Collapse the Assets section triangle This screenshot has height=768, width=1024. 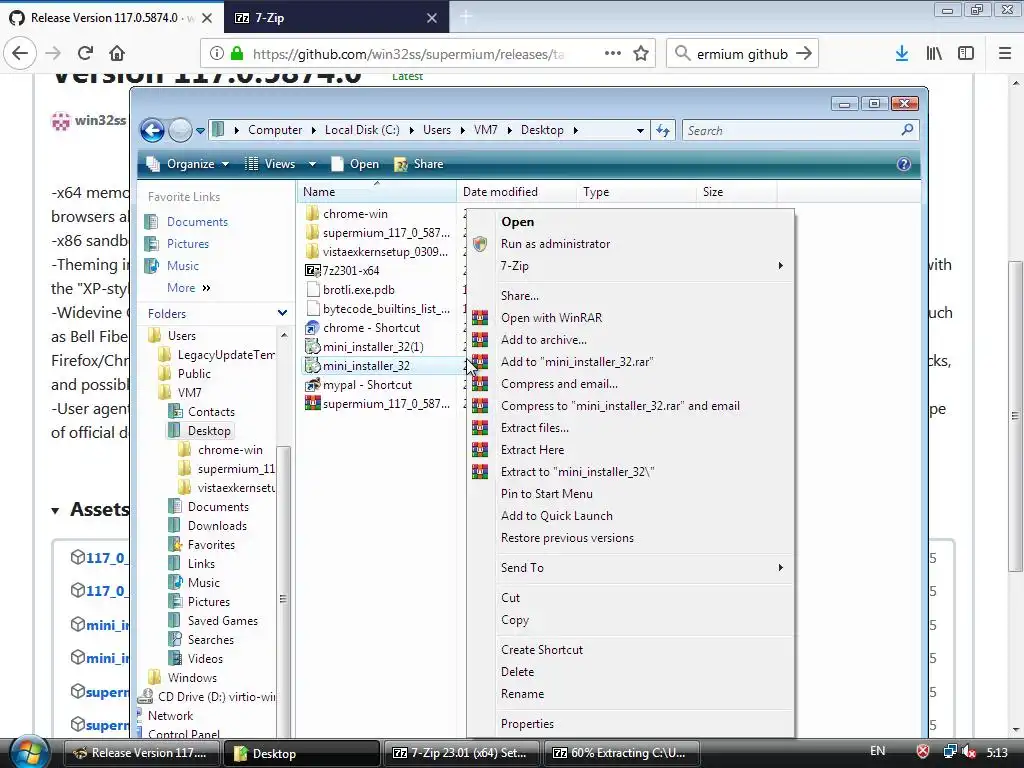56,511
